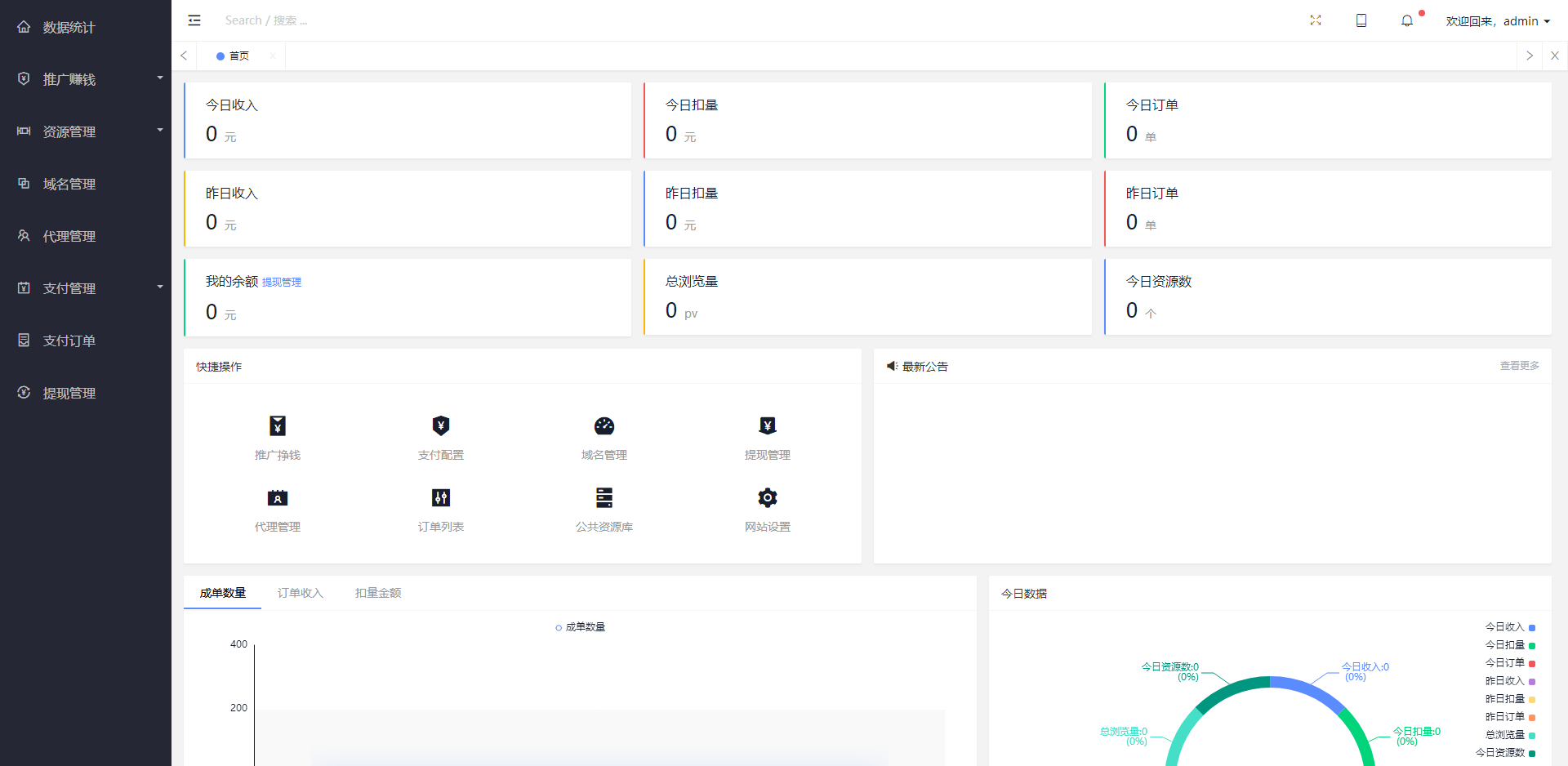Click 查看更多 in the announcements panel
This screenshot has height=766, width=1568.
(x=1519, y=366)
